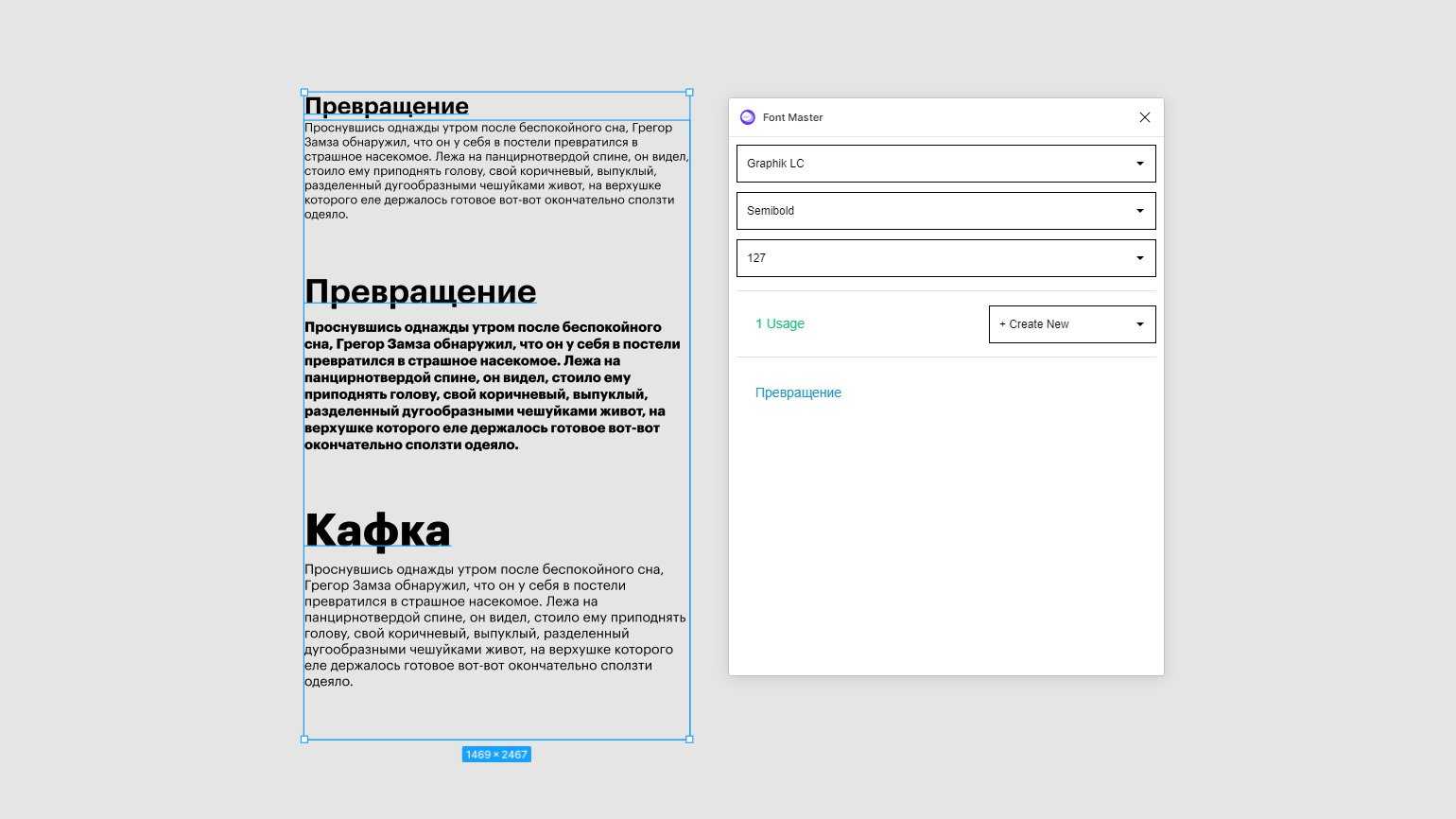This screenshot has height=819, width=1456.
Task: Select the Превращение entry in usage list
Action: click(x=798, y=392)
